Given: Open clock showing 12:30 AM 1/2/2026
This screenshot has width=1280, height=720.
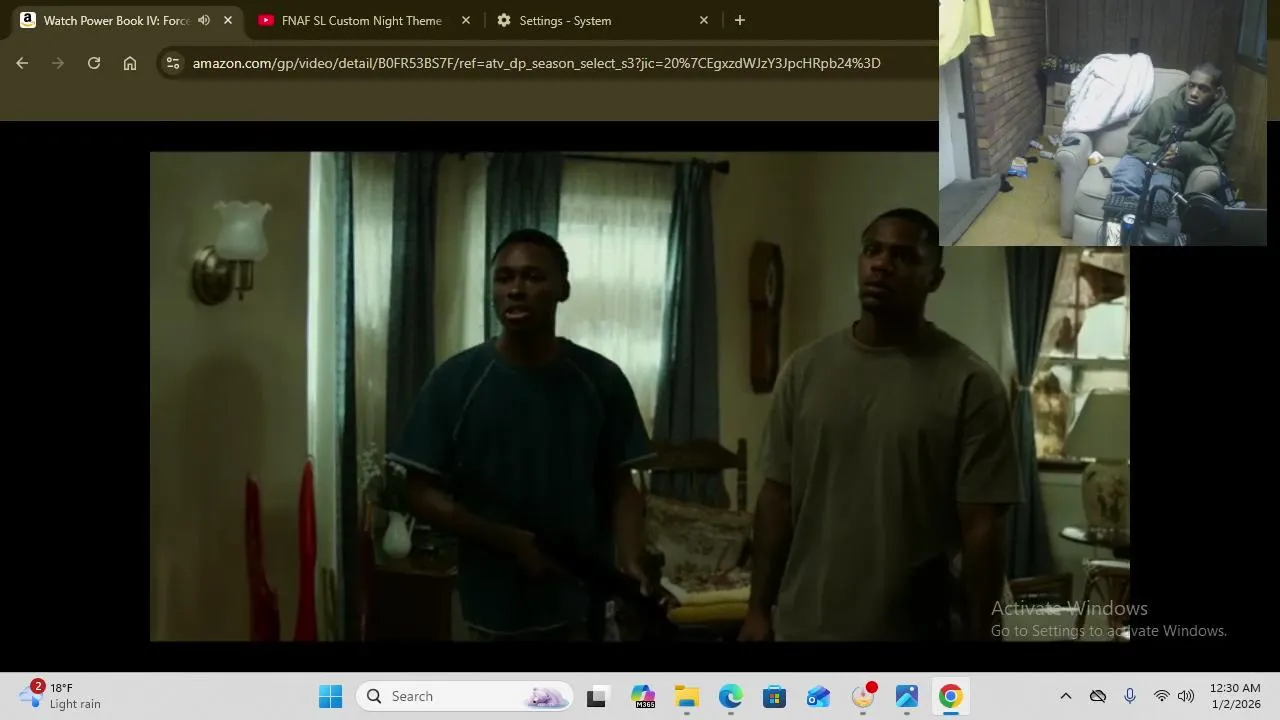Looking at the screenshot, I should (x=1235, y=696).
